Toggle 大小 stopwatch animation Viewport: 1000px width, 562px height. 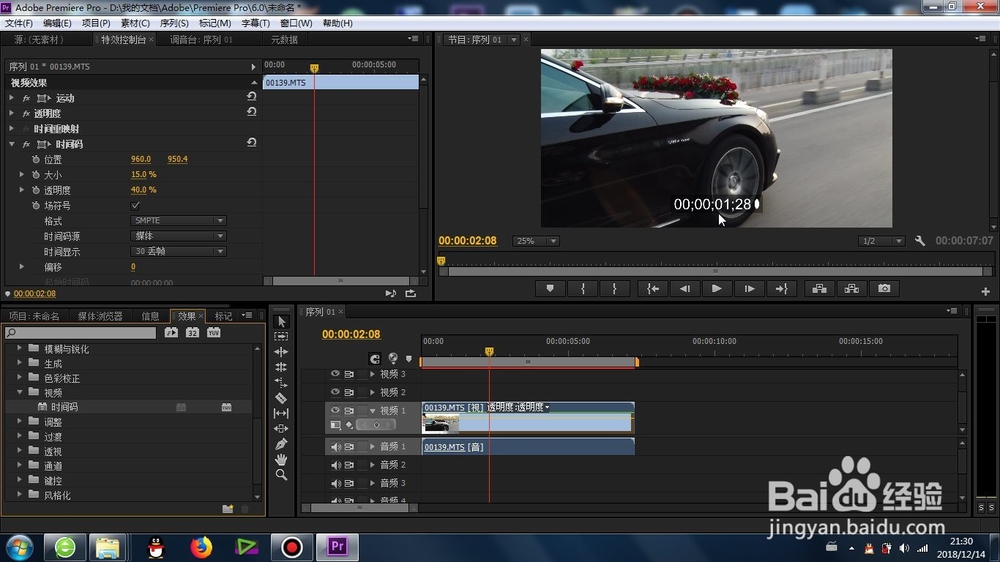point(36,175)
